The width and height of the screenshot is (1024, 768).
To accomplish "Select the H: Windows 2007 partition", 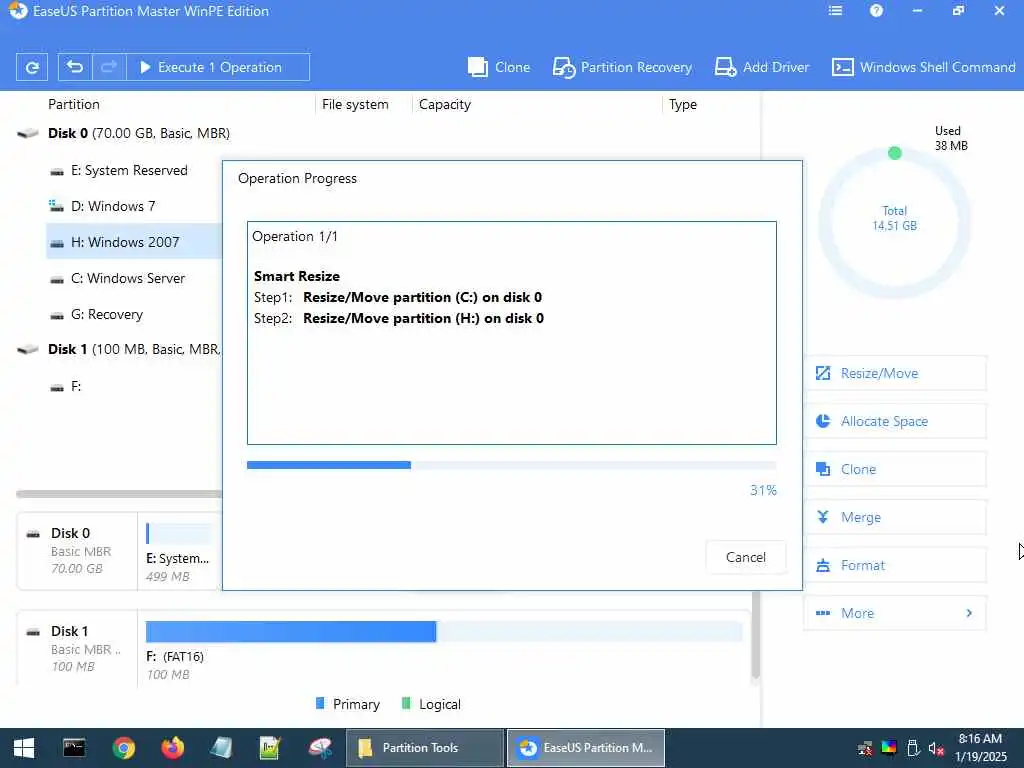I will [134, 242].
